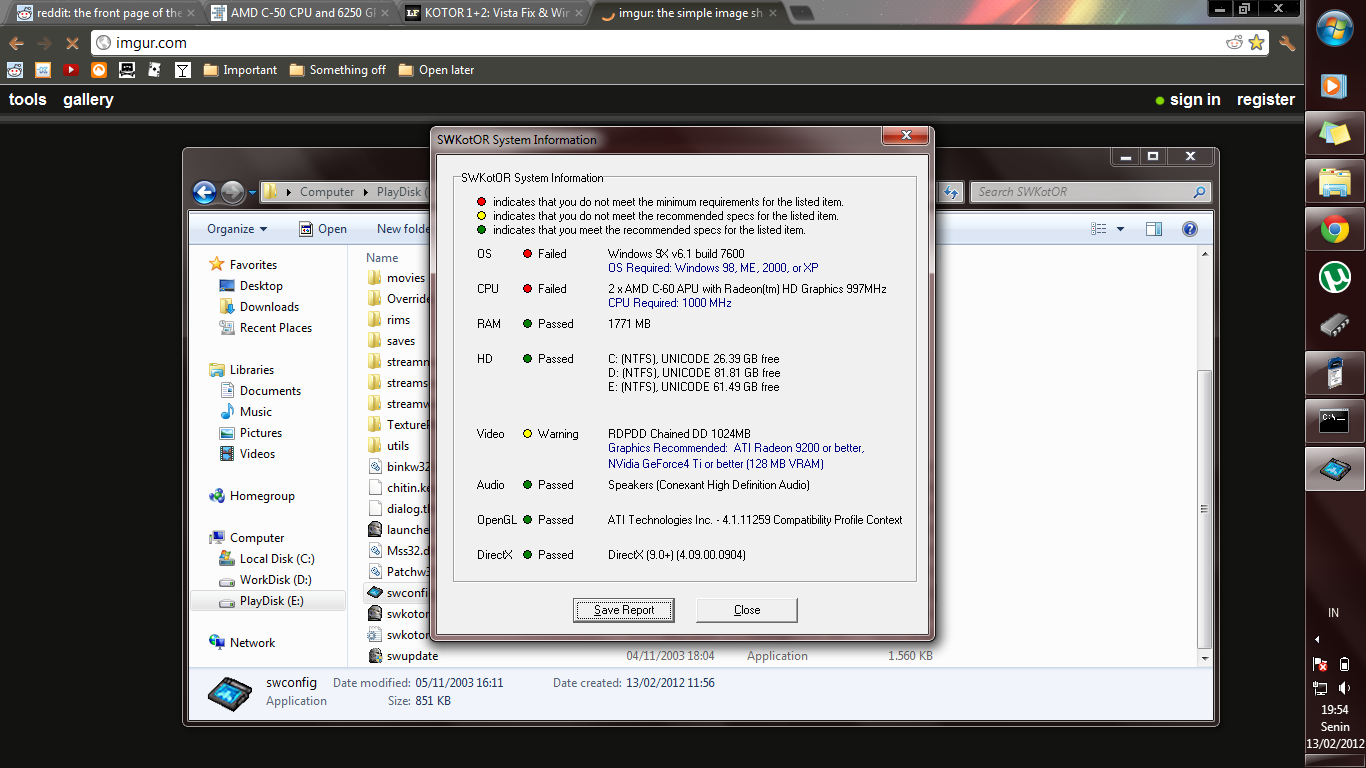Screen dimensions: 1366x768
Task: Toggle the Explorer preview pane icon
Action: click(1154, 229)
